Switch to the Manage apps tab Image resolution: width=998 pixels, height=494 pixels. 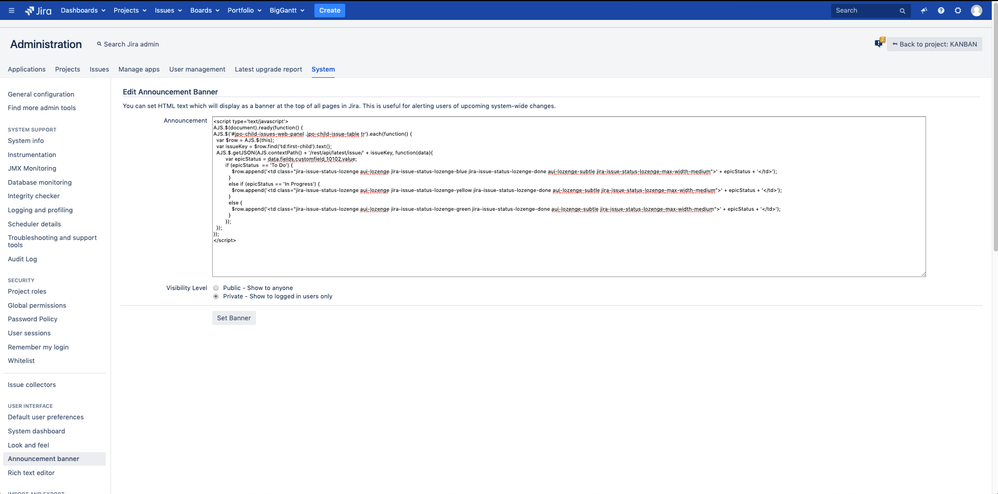pyautogui.click(x=139, y=69)
